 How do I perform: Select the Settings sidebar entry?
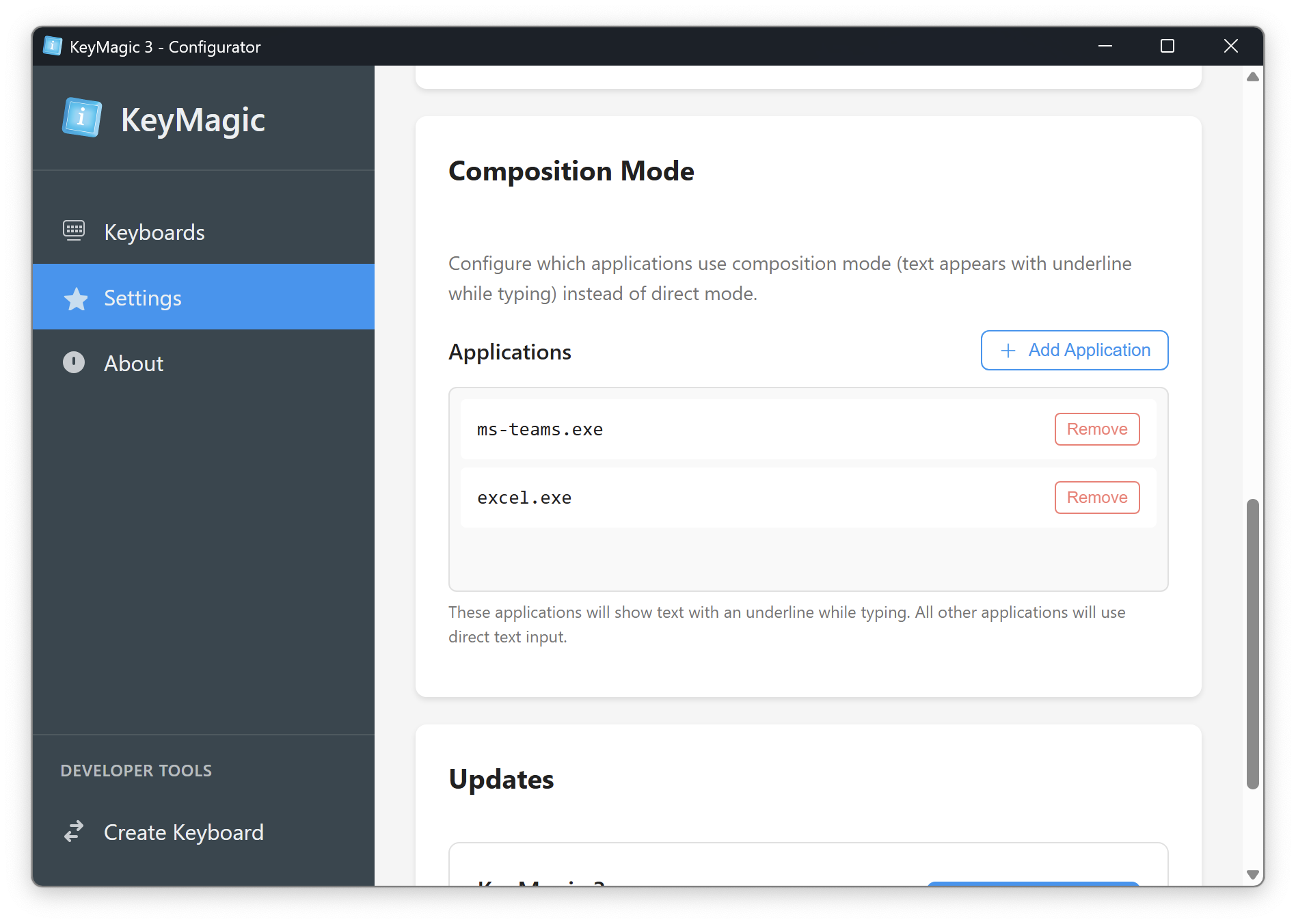[x=142, y=298]
